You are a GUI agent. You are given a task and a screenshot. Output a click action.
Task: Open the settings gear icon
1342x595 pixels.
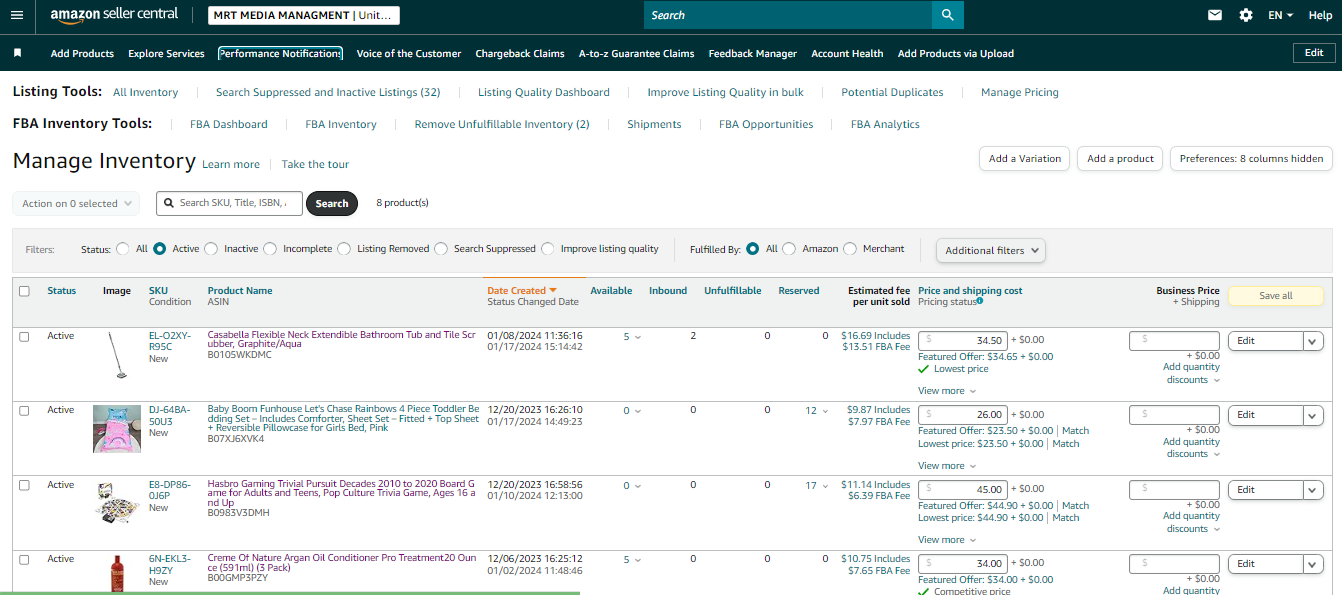(1246, 15)
